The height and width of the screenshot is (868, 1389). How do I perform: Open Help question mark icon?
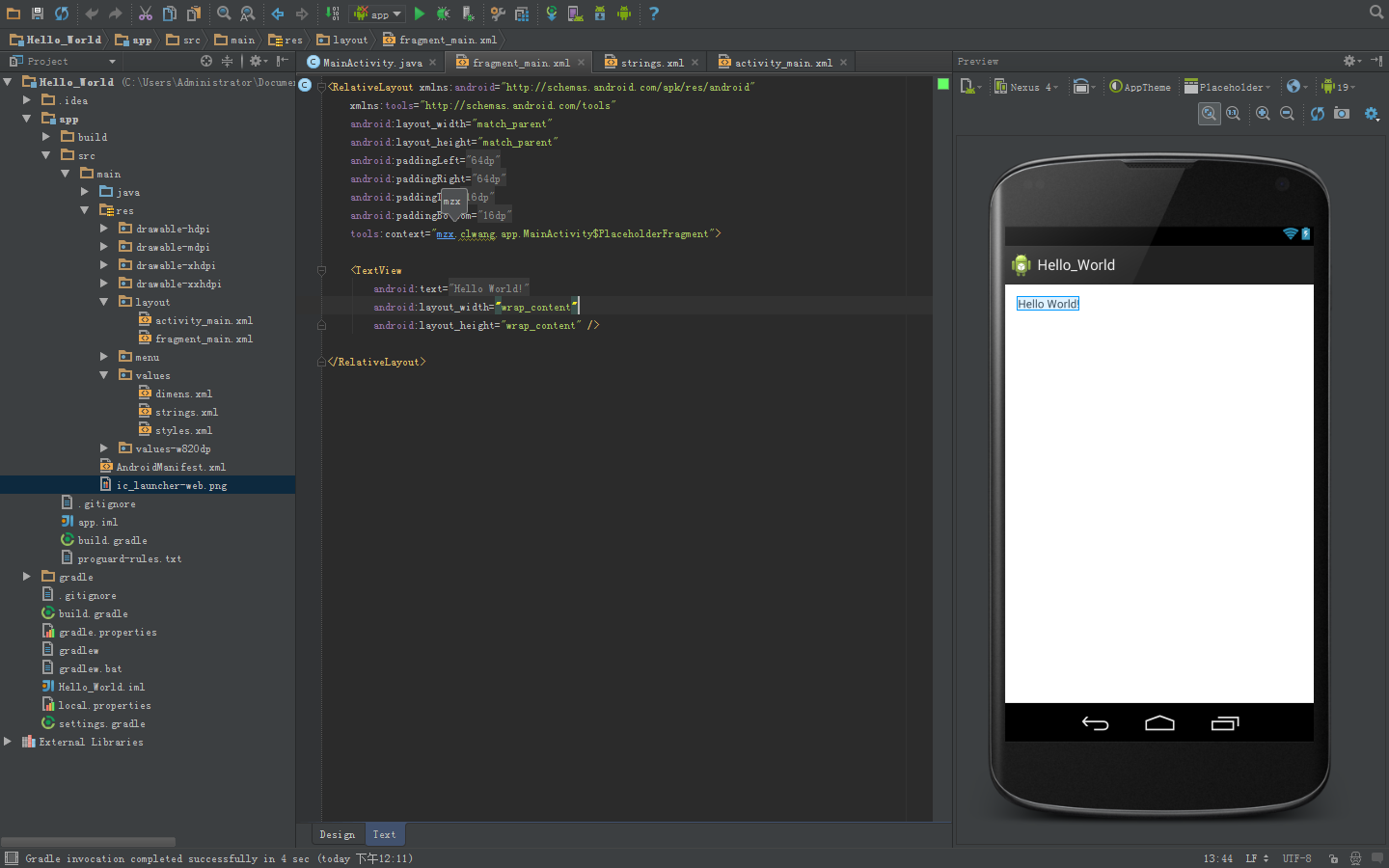(x=653, y=14)
